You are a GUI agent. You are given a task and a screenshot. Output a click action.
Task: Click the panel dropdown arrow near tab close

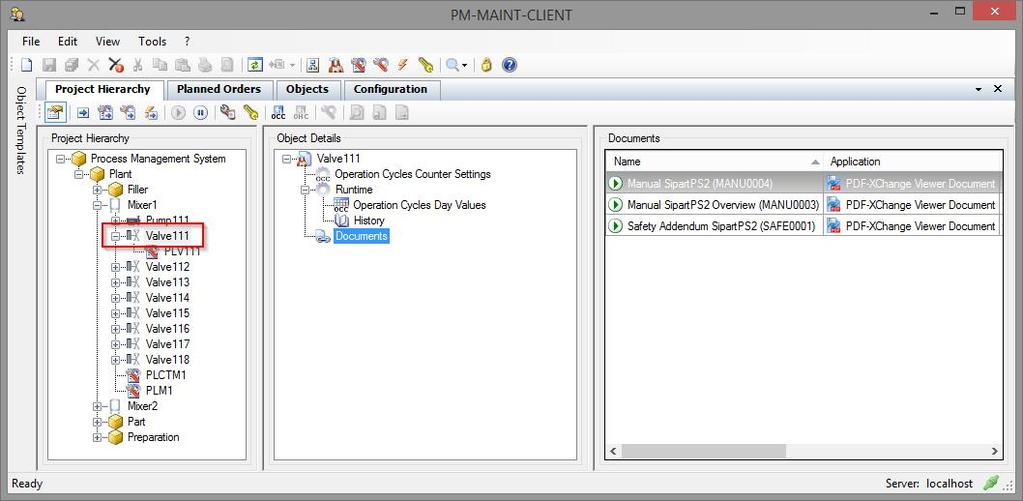click(979, 89)
